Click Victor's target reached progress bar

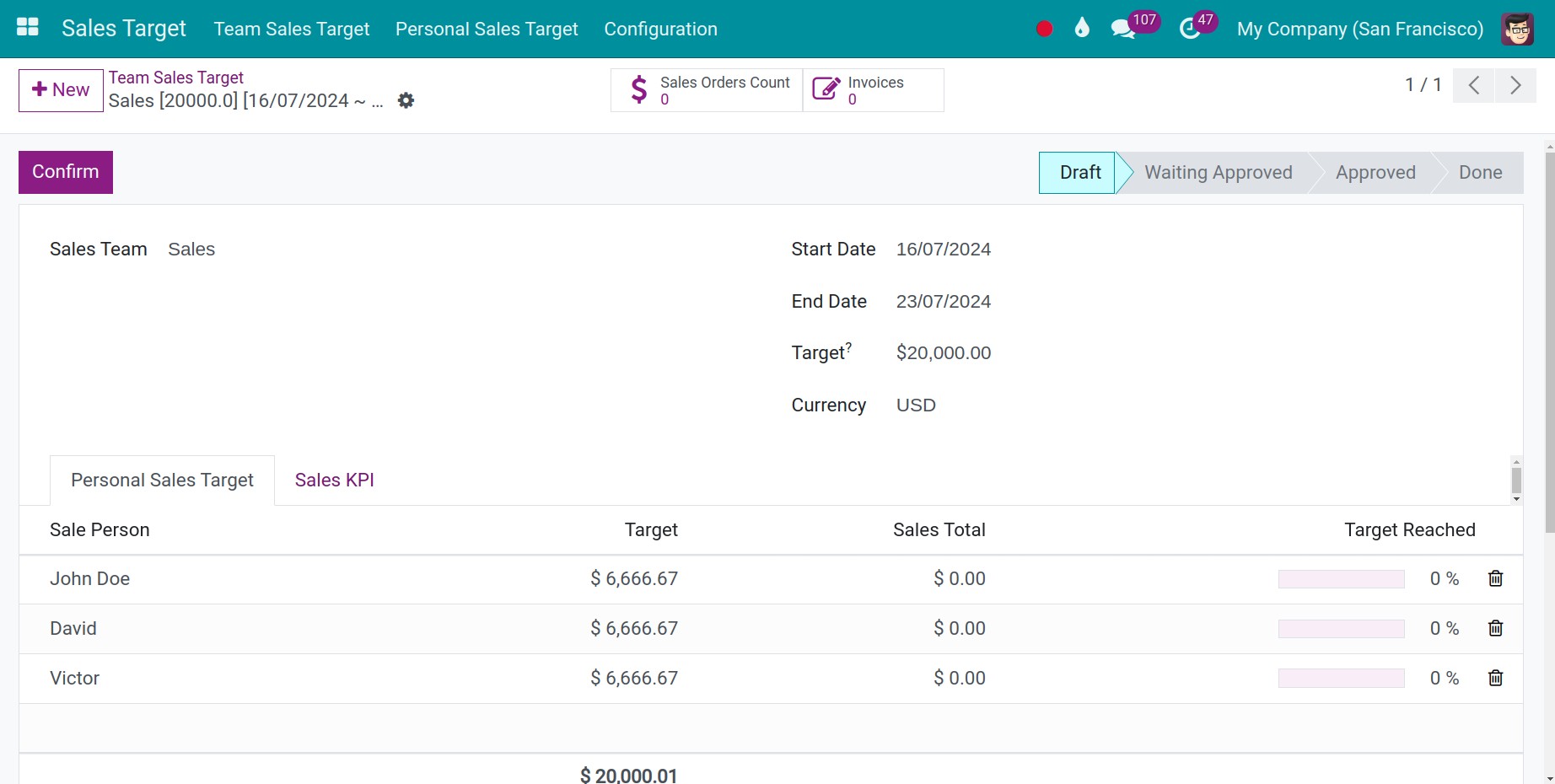pos(1341,679)
